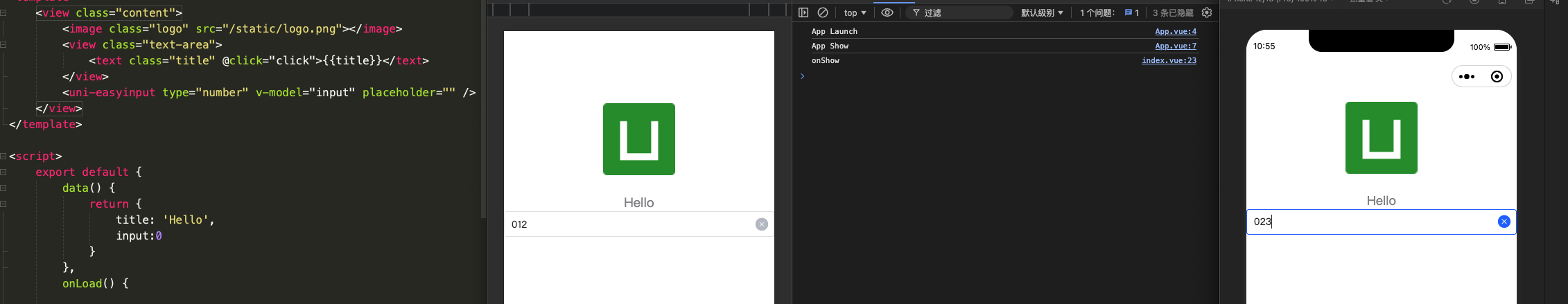The width and height of the screenshot is (1568, 304).
Task: Place cursor on onLoad() code line
Action: coord(96,283)
